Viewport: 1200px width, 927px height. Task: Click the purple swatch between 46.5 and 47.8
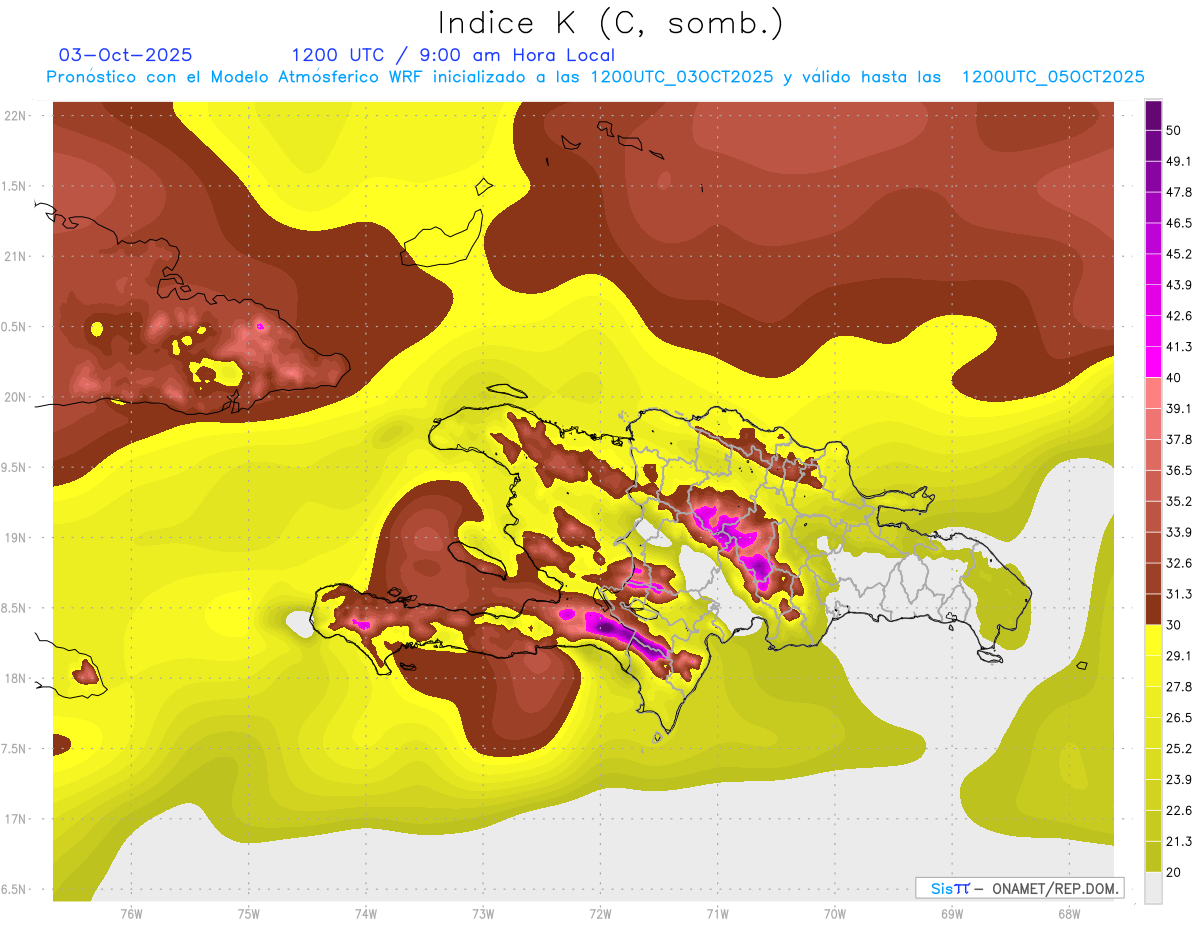click(x=1153, y=208)
